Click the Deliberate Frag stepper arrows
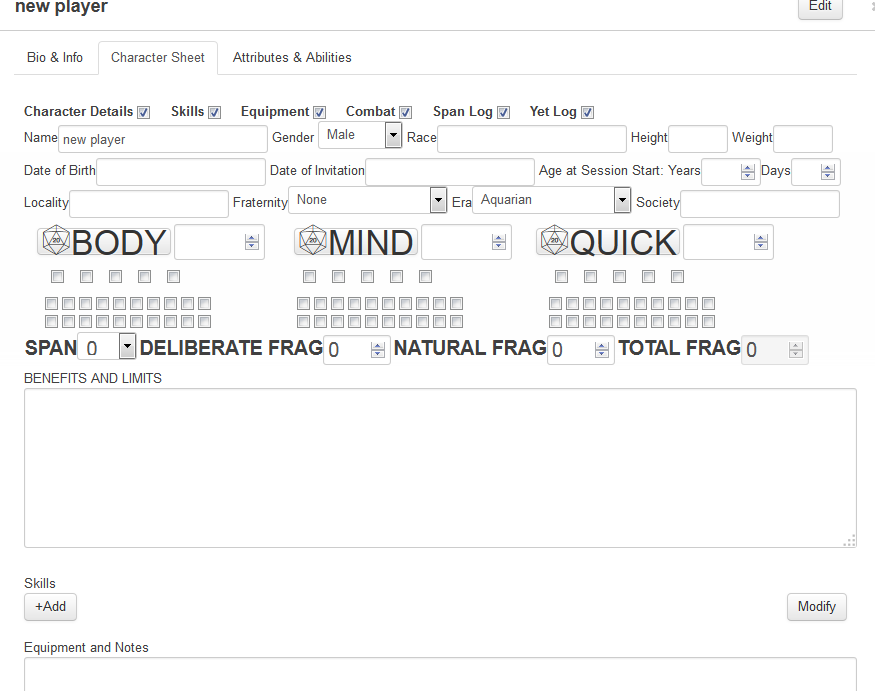The width and height of the screenshot is (875, 691). tap(378, 350)
